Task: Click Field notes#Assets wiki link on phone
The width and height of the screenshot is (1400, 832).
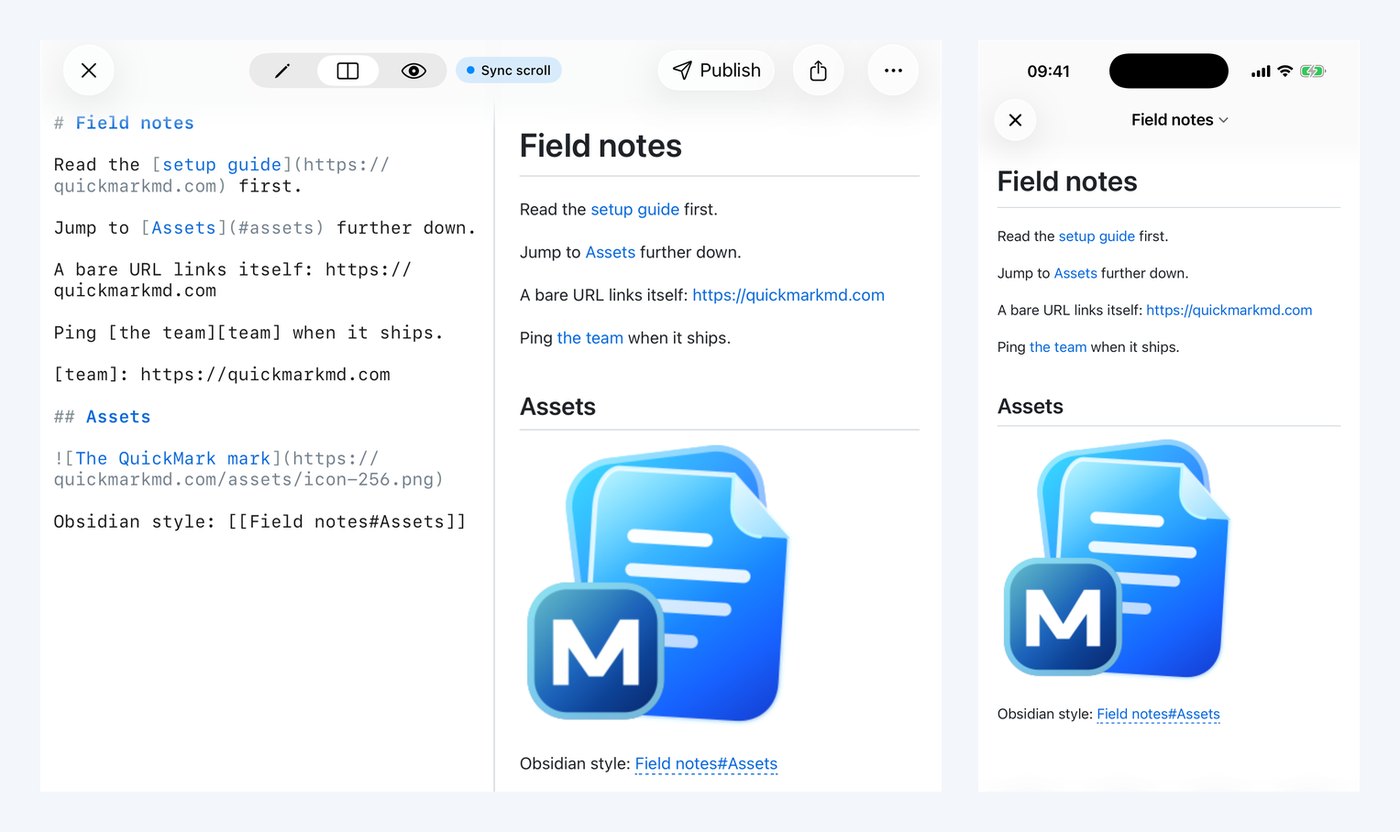Action: 1158,714
